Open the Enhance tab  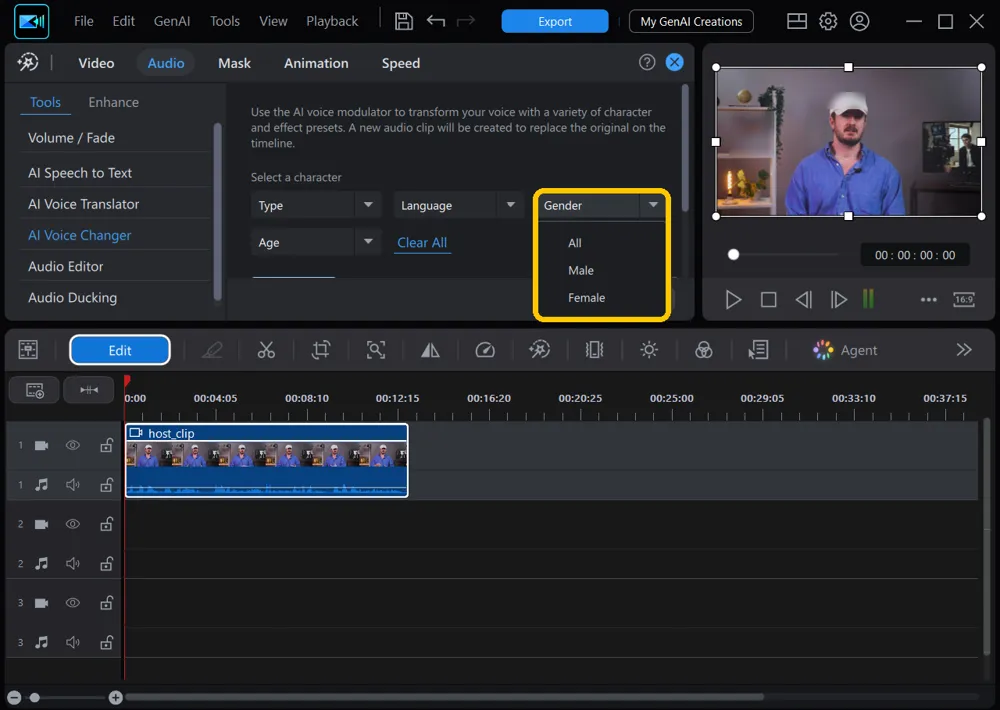[114, 102]
